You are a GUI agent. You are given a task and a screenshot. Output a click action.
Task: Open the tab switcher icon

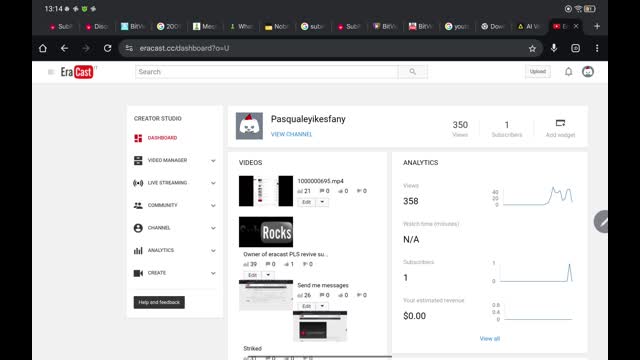pyautogui.click(x=576, y=48)
